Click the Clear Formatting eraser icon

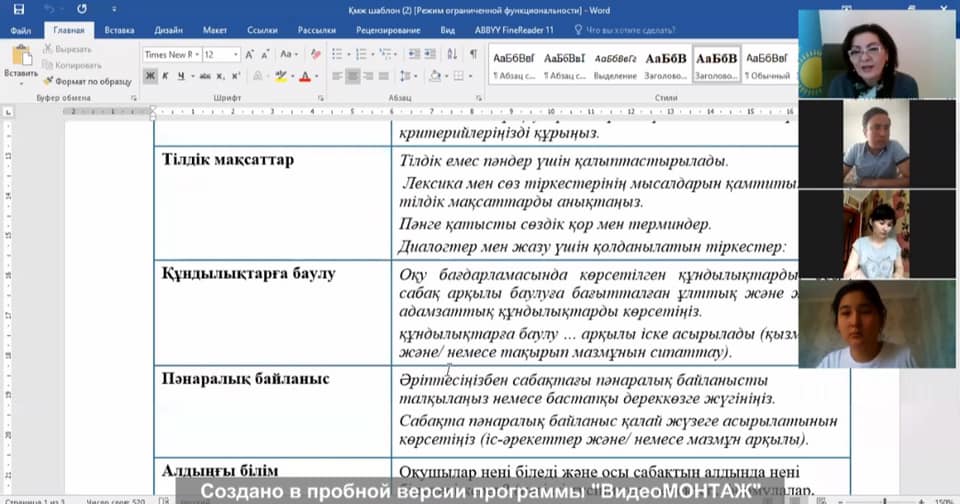314,55
